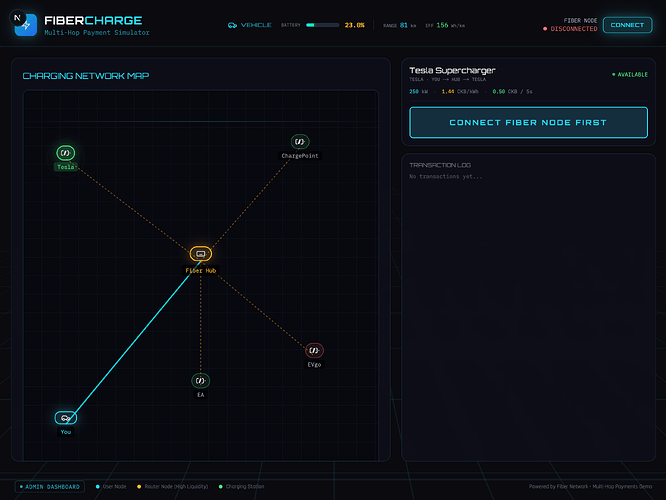Screen dimensions: 666x500
Task: Click the Multi-Hop Payment Simulator subtitle
Action: click(97, 33)
